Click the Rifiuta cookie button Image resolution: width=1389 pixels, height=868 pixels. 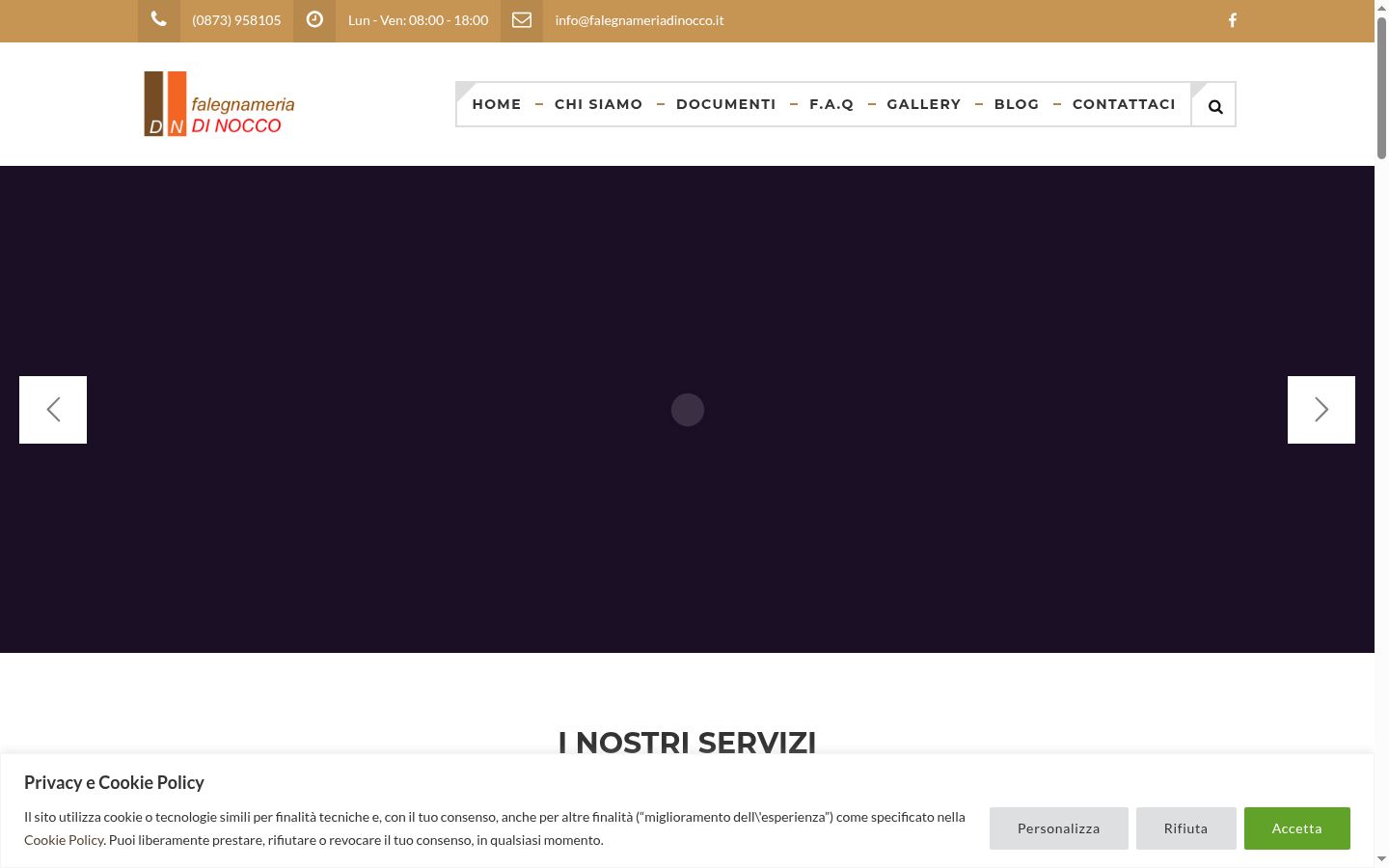pos(1186,828)
